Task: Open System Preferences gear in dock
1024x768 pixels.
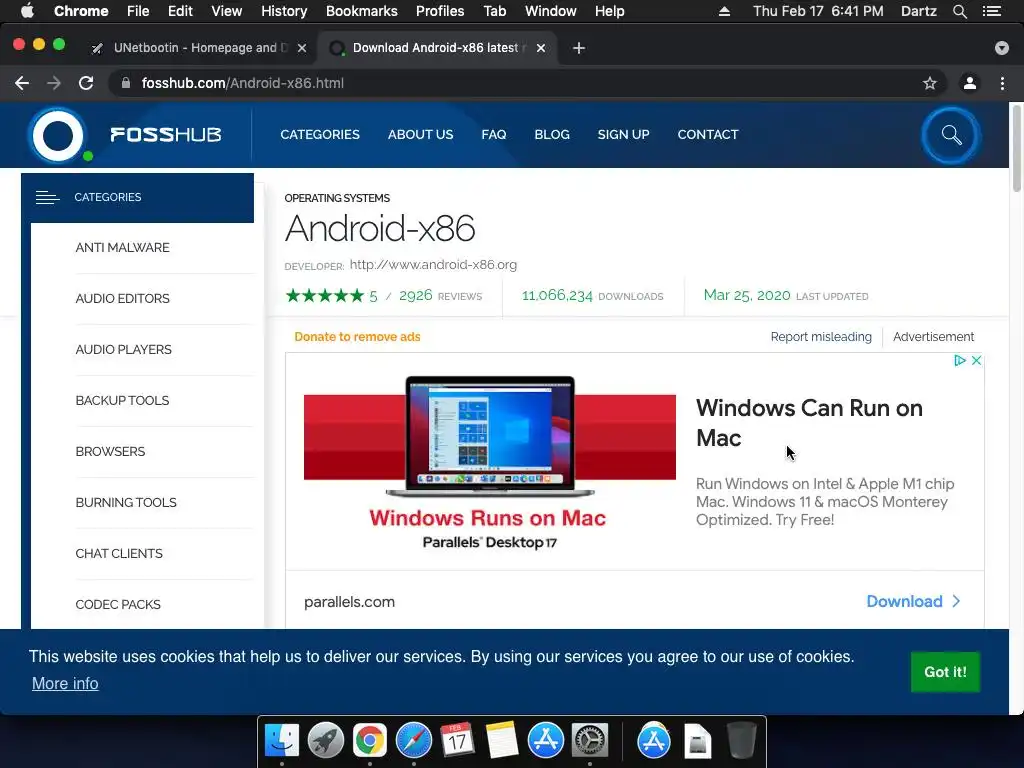Action: tap(590, 741)
